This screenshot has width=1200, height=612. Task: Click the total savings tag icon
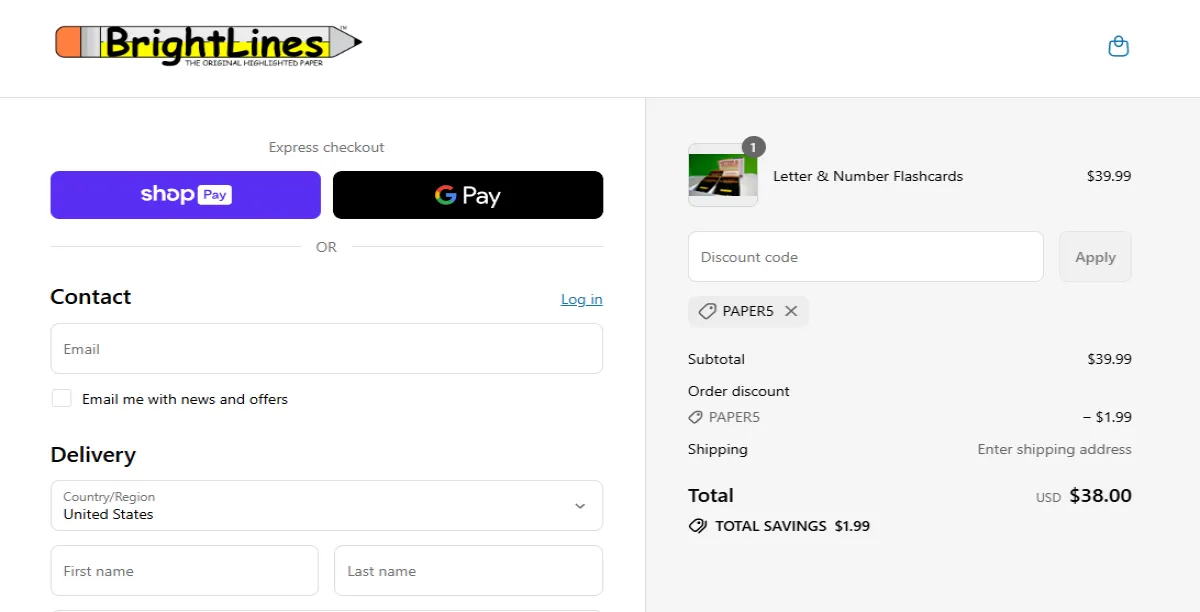click(x=697, y=526)
